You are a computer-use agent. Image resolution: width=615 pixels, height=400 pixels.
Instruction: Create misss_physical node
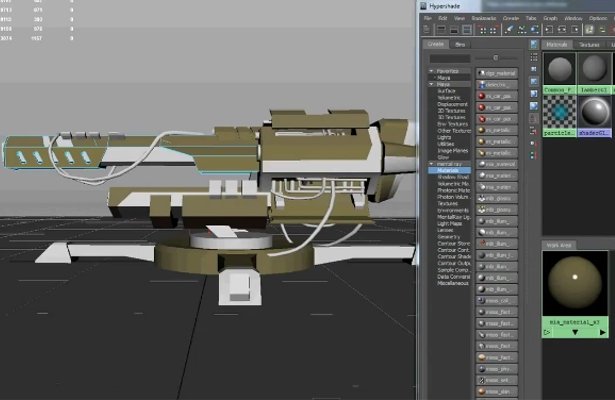(497, 369)
